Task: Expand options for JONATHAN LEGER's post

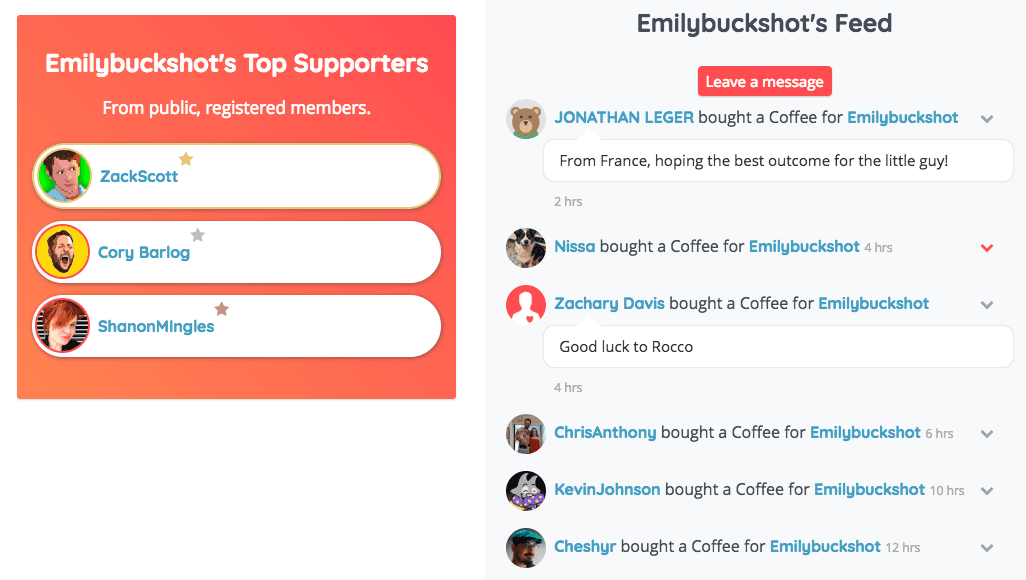Action: (987, 119)
